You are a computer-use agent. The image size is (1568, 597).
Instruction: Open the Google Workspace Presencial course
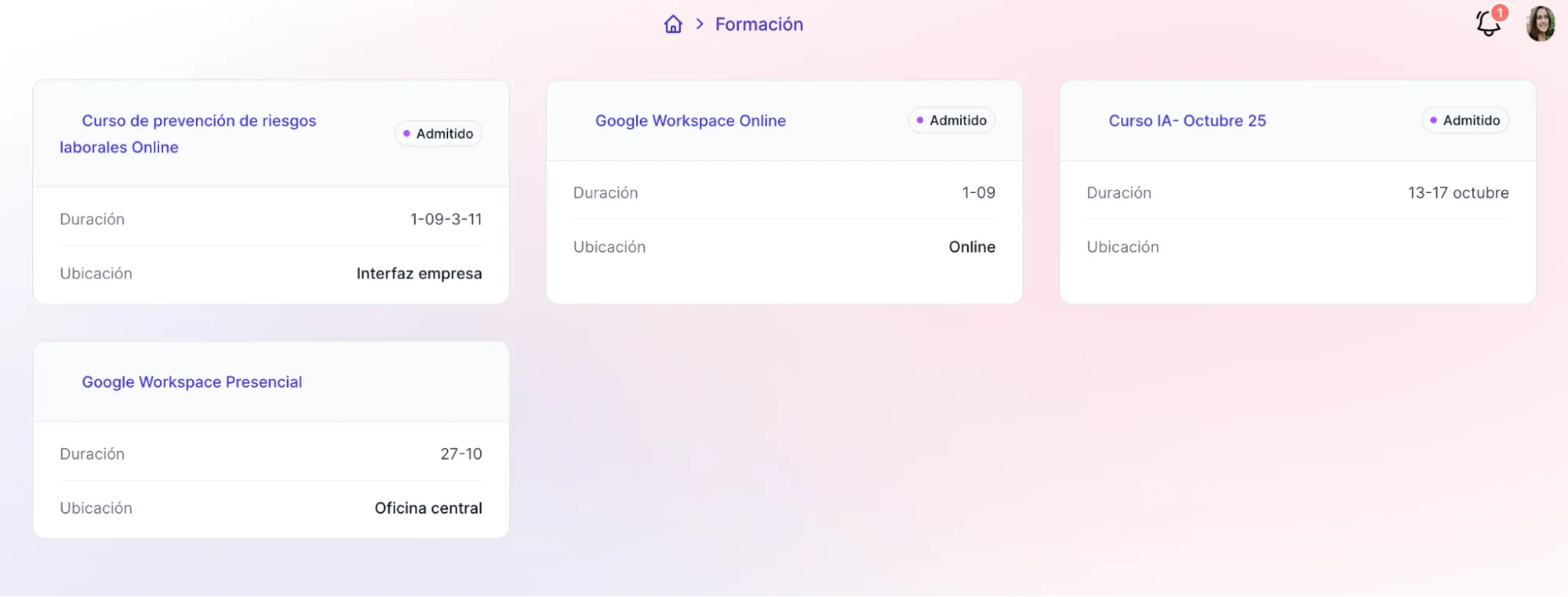coord(192,382)
